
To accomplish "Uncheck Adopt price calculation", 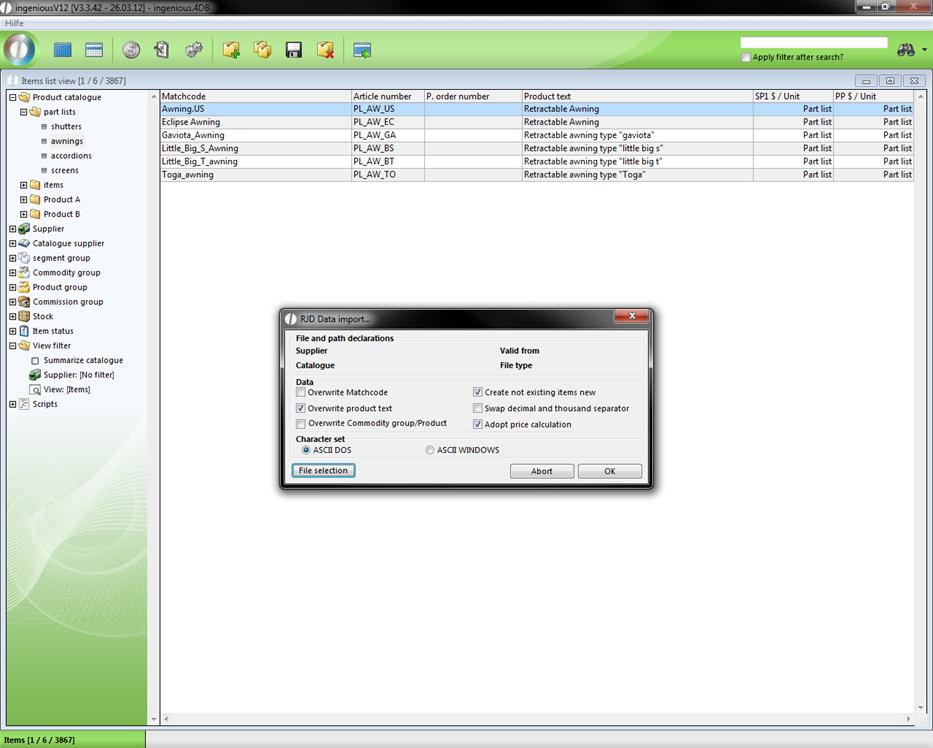I will tap(478, 425).
